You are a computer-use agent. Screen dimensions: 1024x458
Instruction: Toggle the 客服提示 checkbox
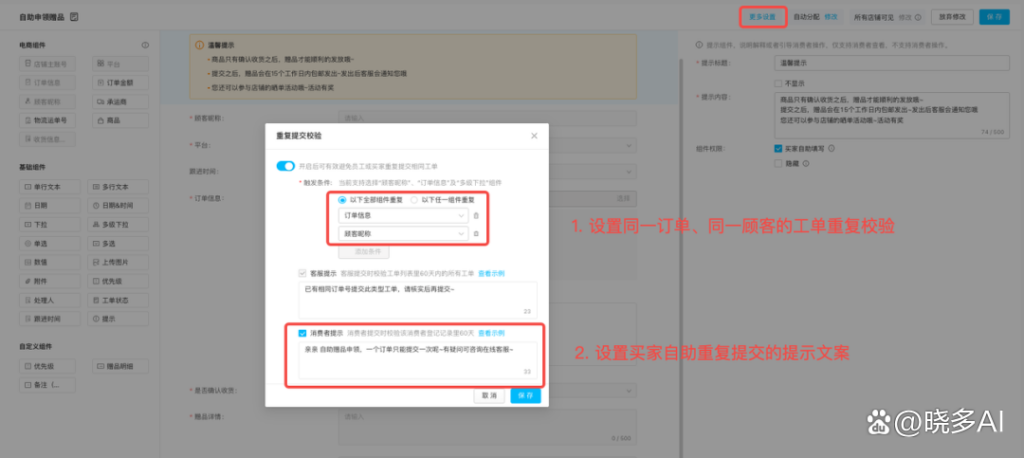pos(302,273)
